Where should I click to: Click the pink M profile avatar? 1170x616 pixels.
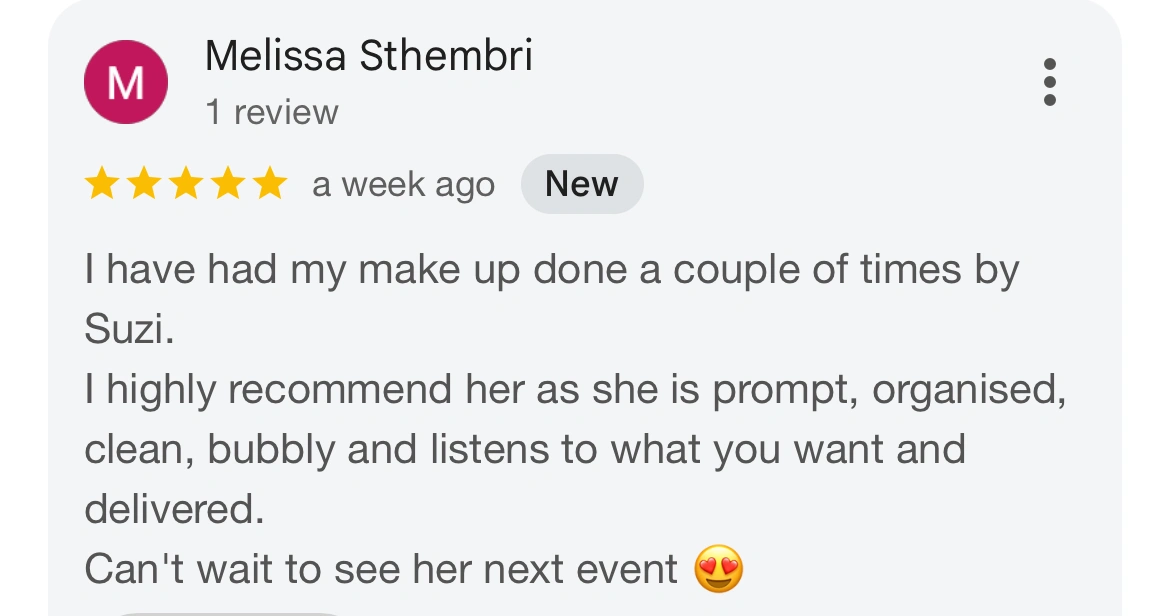125,82
